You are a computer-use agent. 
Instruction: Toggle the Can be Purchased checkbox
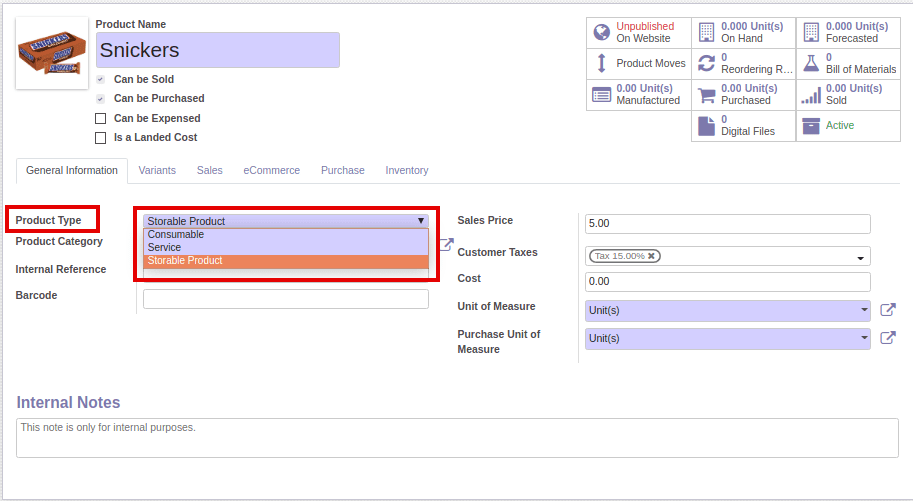(101, 98)
